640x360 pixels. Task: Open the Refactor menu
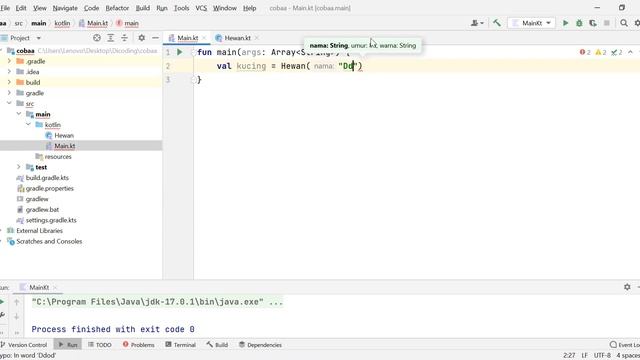tap(117, 8)
